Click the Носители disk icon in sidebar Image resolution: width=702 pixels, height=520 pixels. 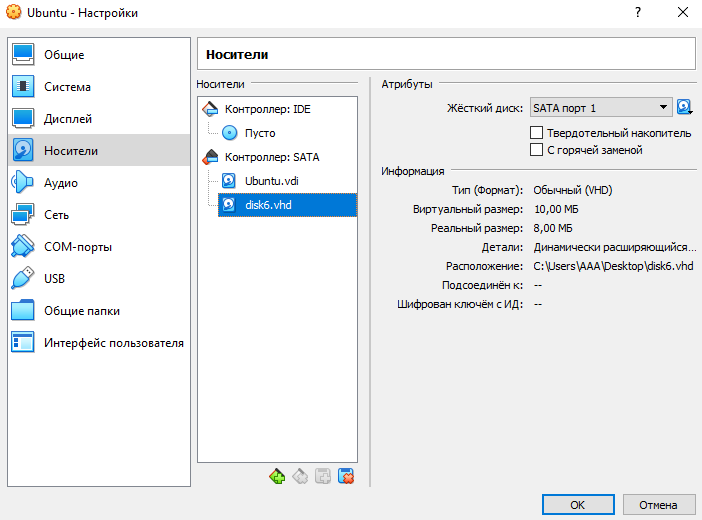pos(22,150)
